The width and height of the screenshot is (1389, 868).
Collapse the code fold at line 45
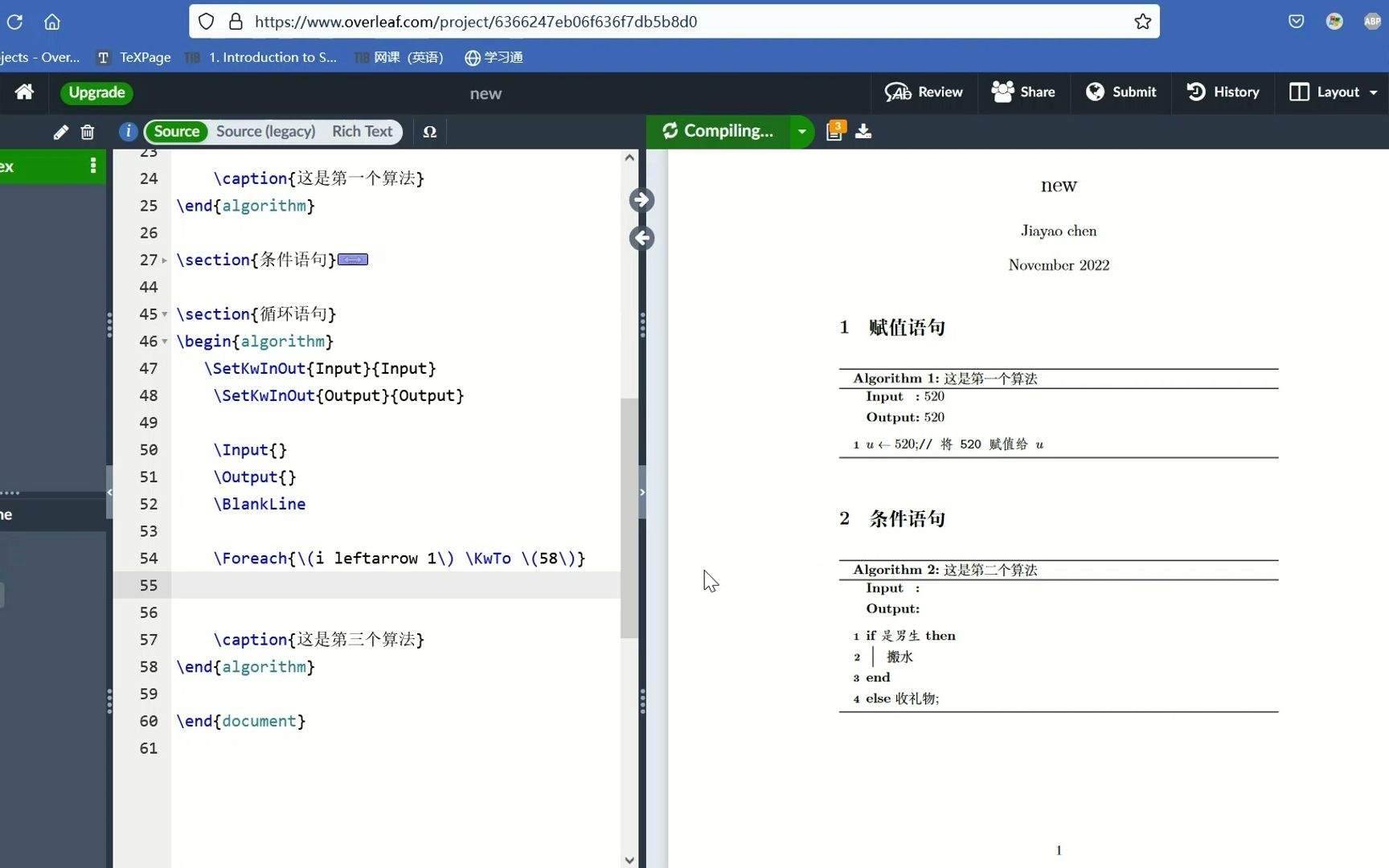tap(163, 314)
